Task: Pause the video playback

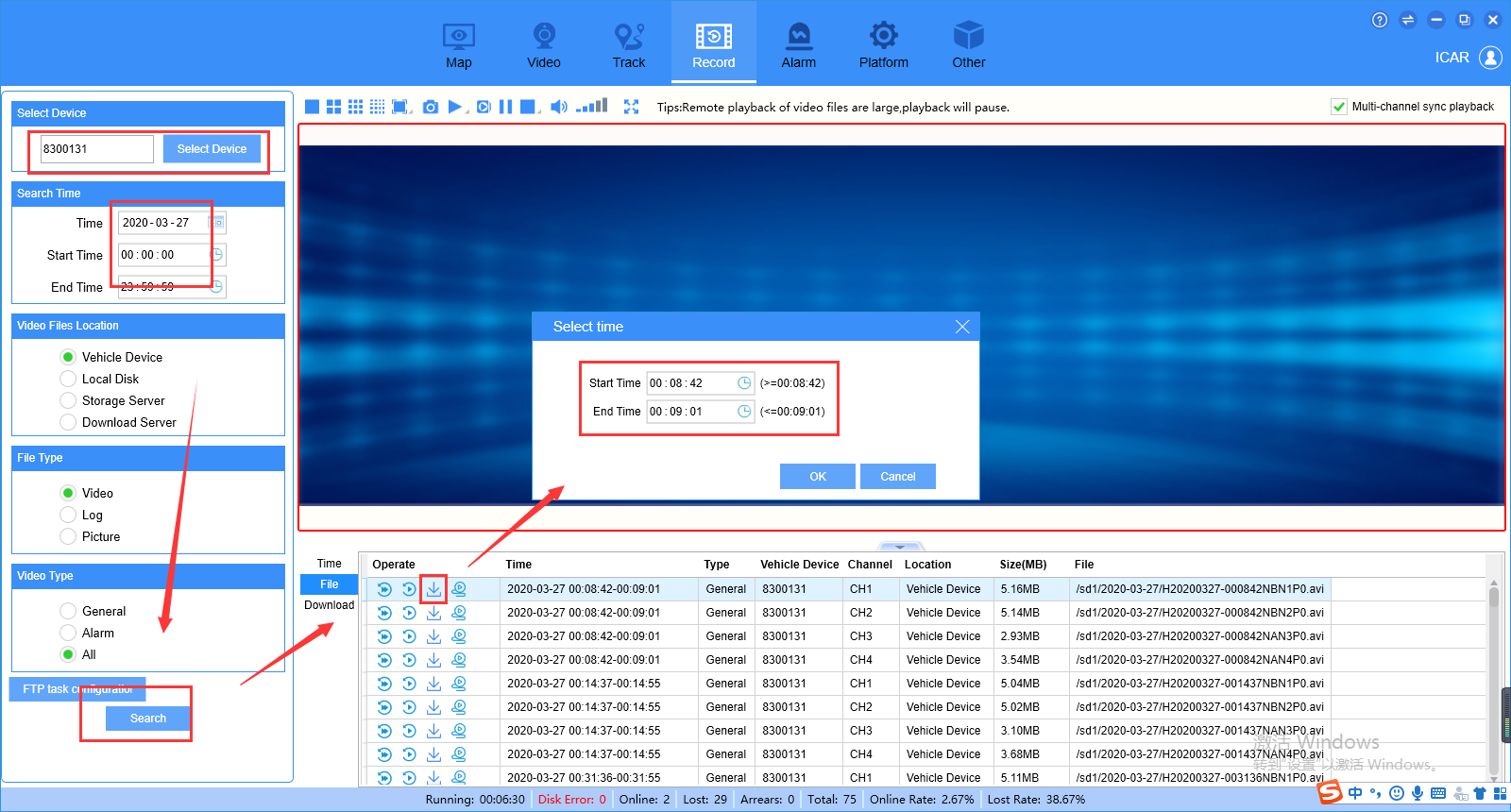Action: point(505,107)
